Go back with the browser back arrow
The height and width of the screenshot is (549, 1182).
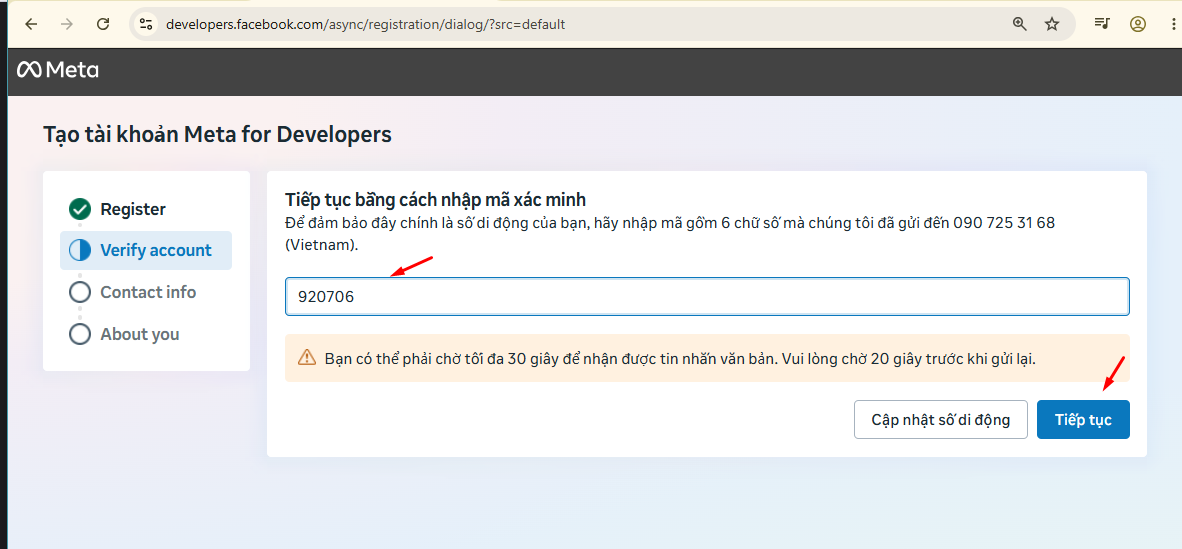coord(31,24)
